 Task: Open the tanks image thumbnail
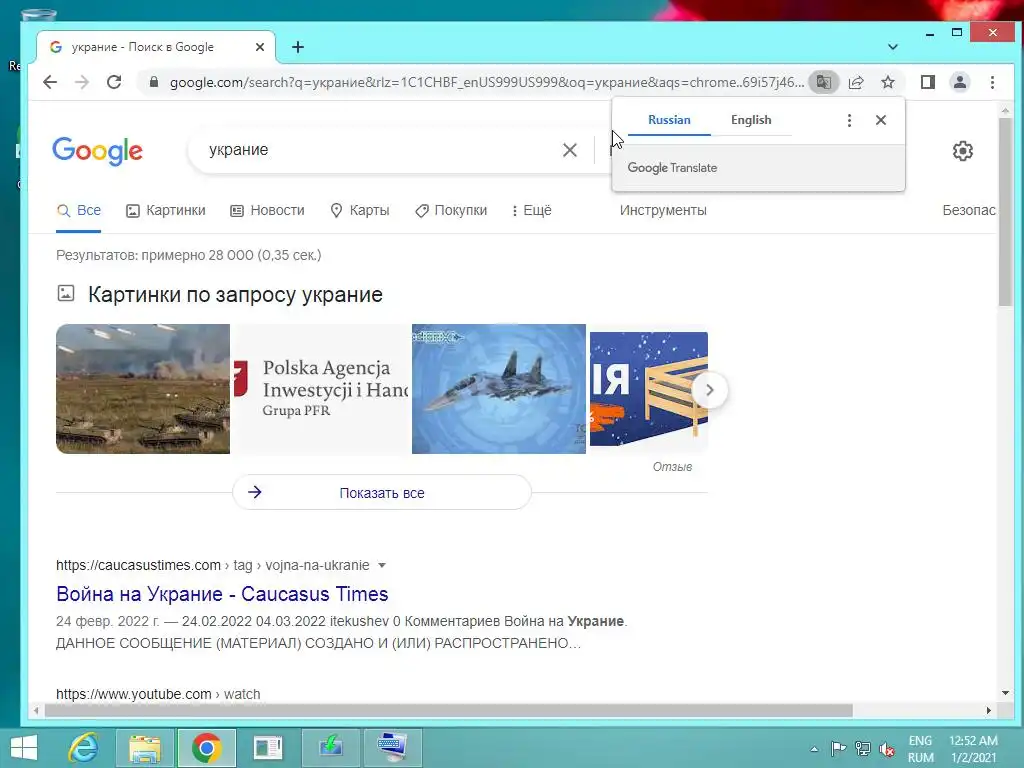click(x=143, y=389)
